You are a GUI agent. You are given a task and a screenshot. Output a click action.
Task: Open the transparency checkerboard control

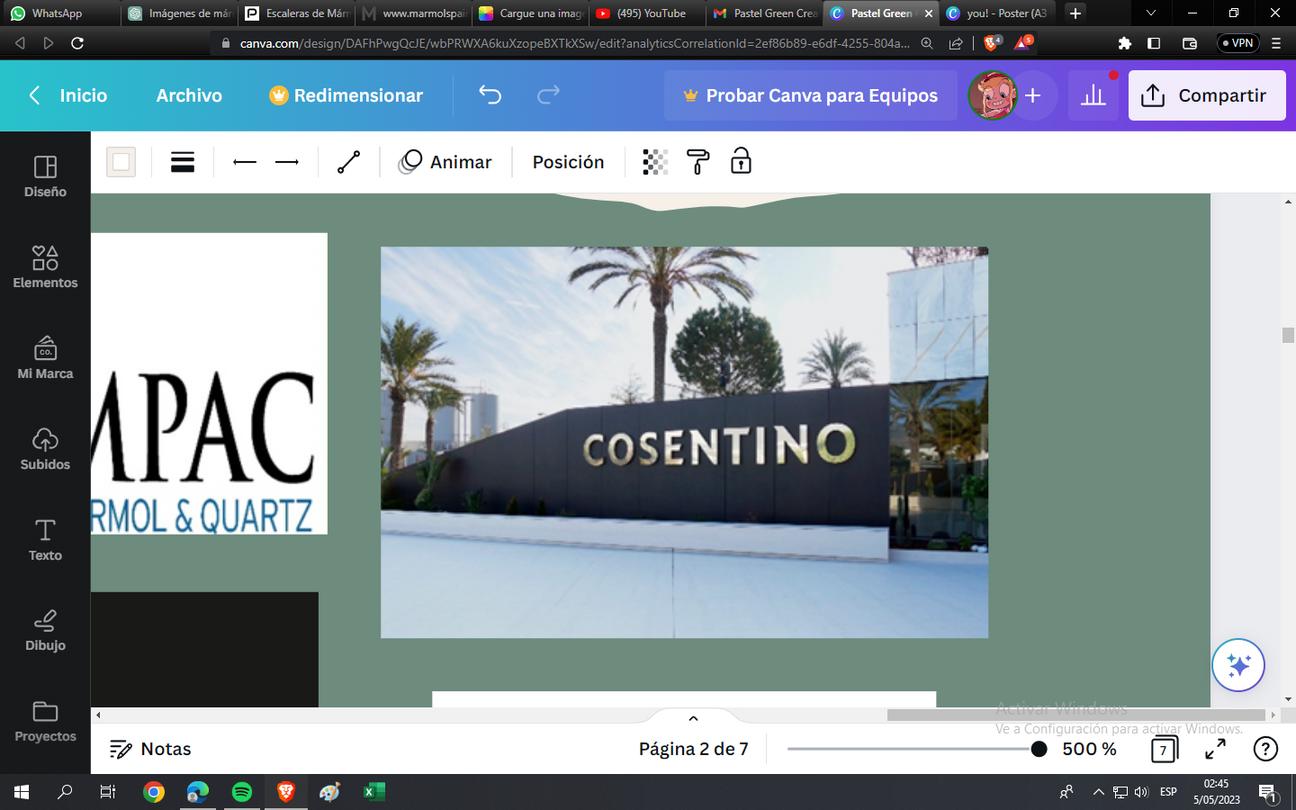coord(655,162)
